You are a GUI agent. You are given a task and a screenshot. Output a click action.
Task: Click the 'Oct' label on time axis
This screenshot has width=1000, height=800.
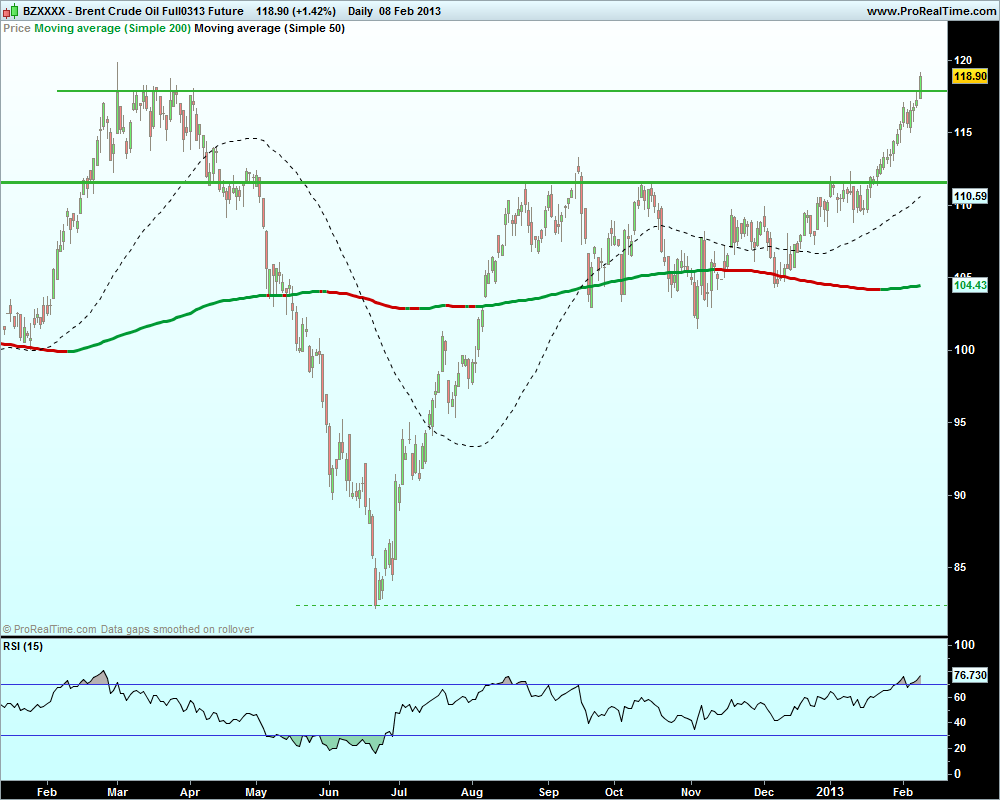[614, 792]
